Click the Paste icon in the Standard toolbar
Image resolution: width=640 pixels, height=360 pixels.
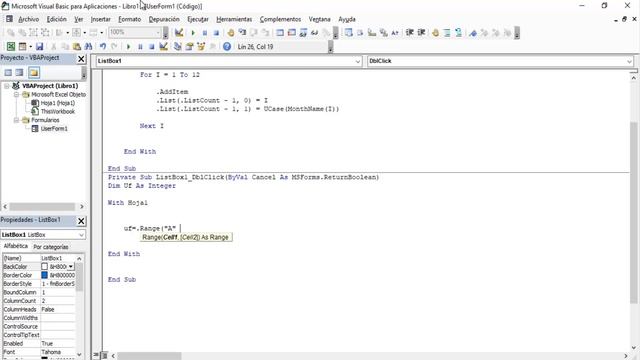point(77,47)
